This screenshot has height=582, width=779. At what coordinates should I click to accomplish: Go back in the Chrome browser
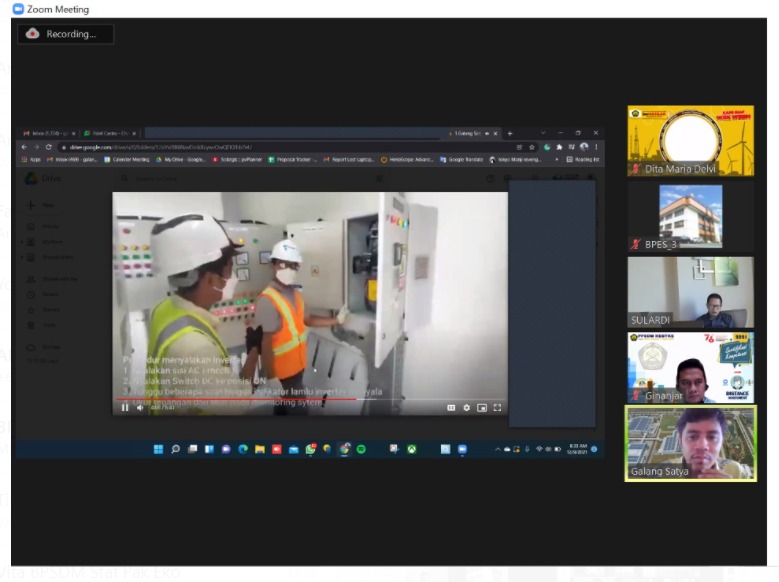(24, 147)
